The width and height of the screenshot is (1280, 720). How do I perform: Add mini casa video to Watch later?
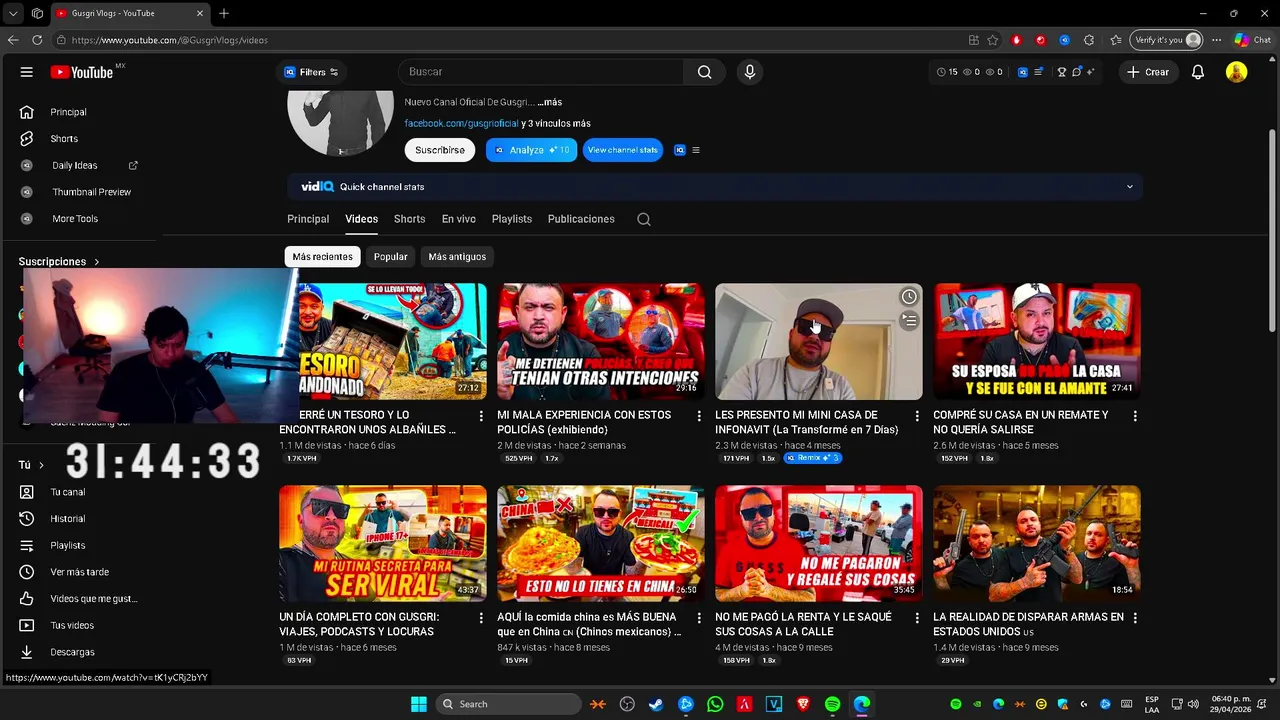908,297
